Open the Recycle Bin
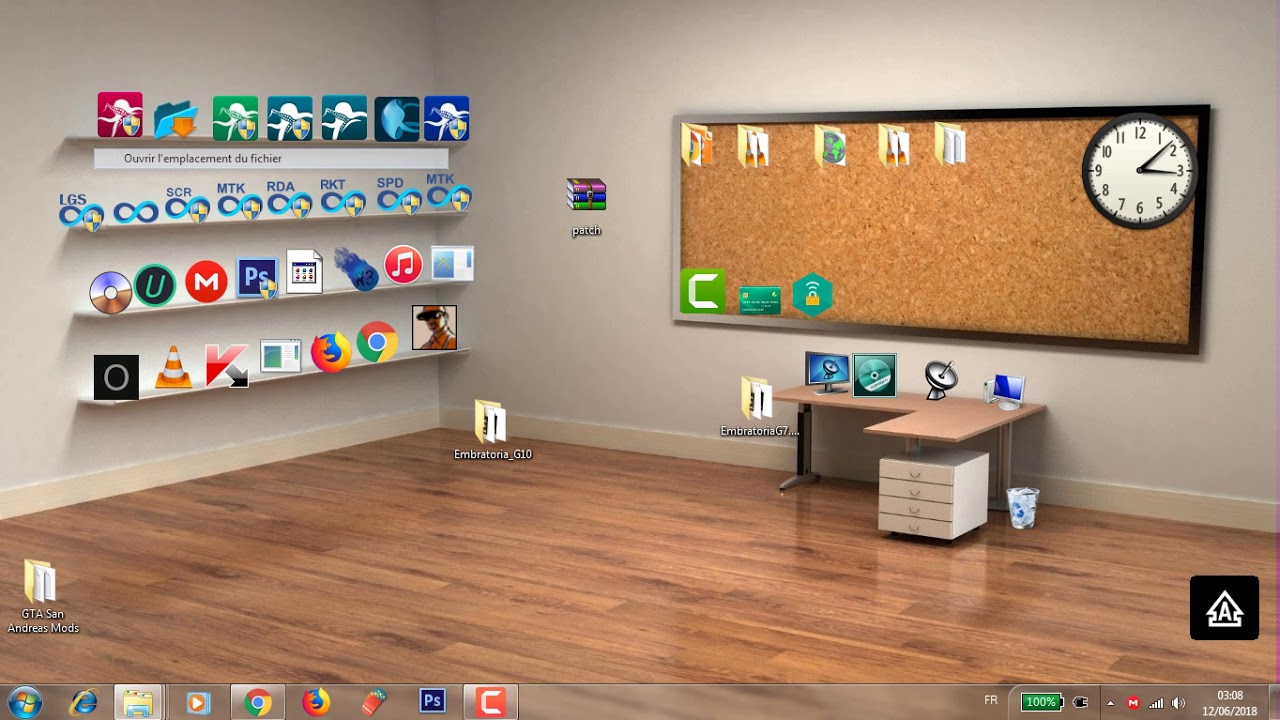The height and width of the screenshot is (720, 1280). [1022, 508]
